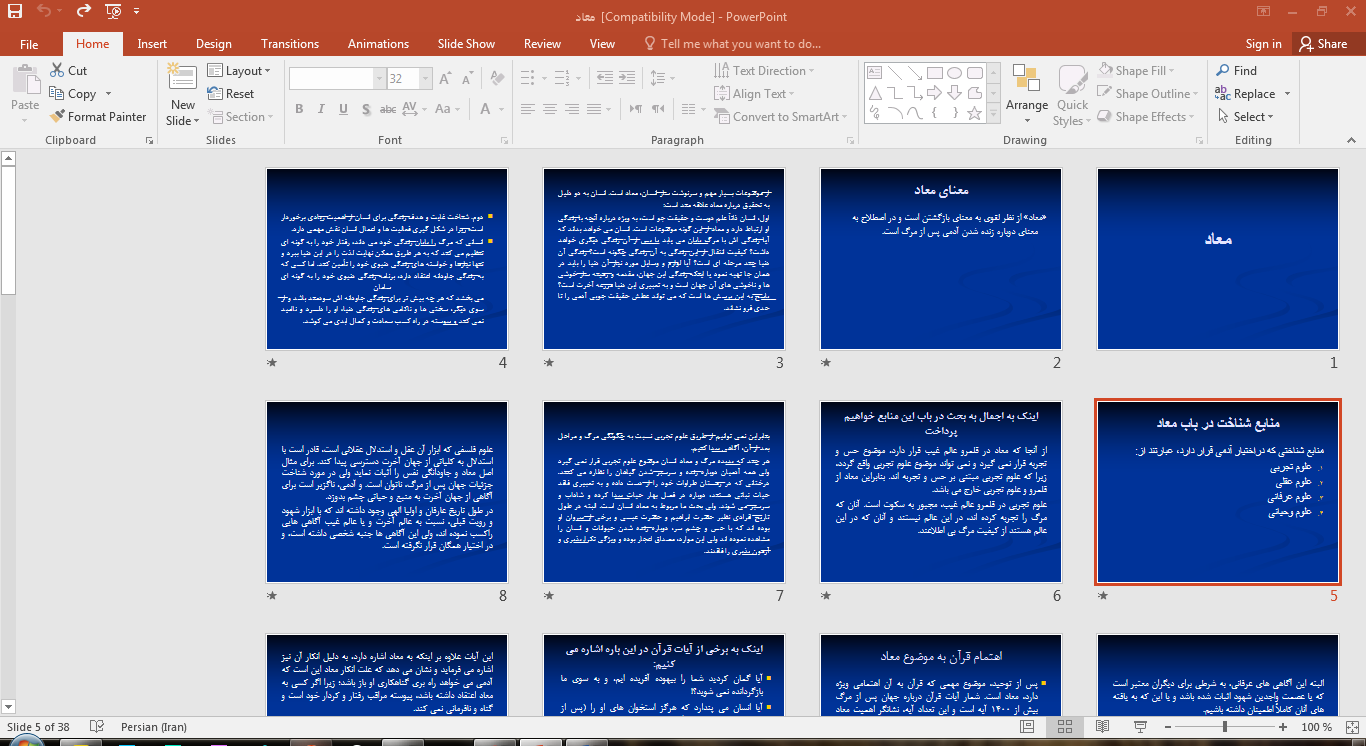The image size is (1366, 746).
Task: Open the Font Size dropdown
Action: point(424,77)
